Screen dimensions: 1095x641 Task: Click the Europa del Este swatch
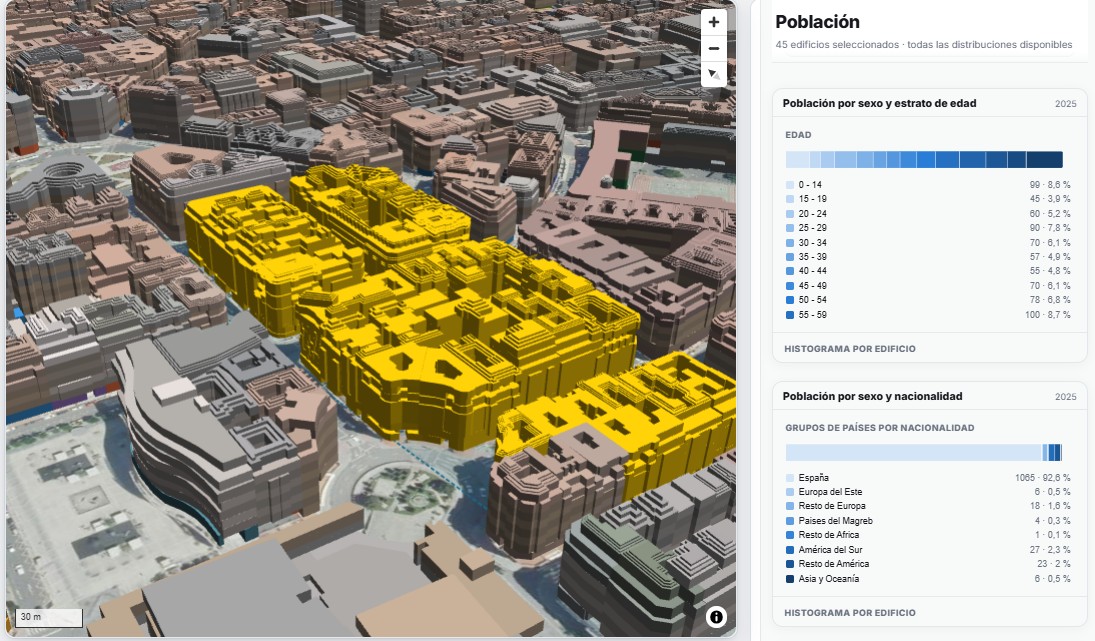coord(790,492)
